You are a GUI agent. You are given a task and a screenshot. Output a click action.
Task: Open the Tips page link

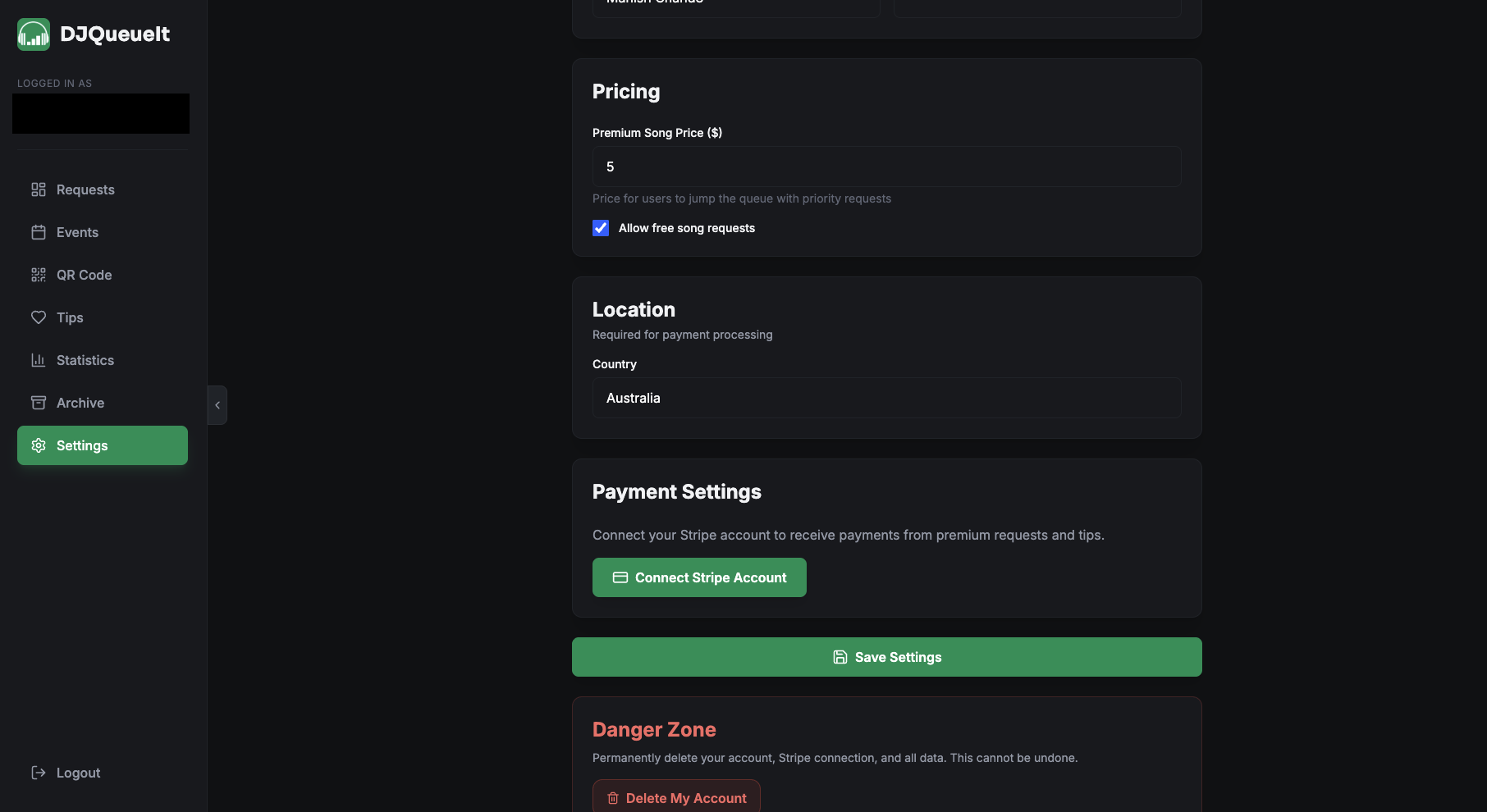pyautogui.click(x=70, y=317)
